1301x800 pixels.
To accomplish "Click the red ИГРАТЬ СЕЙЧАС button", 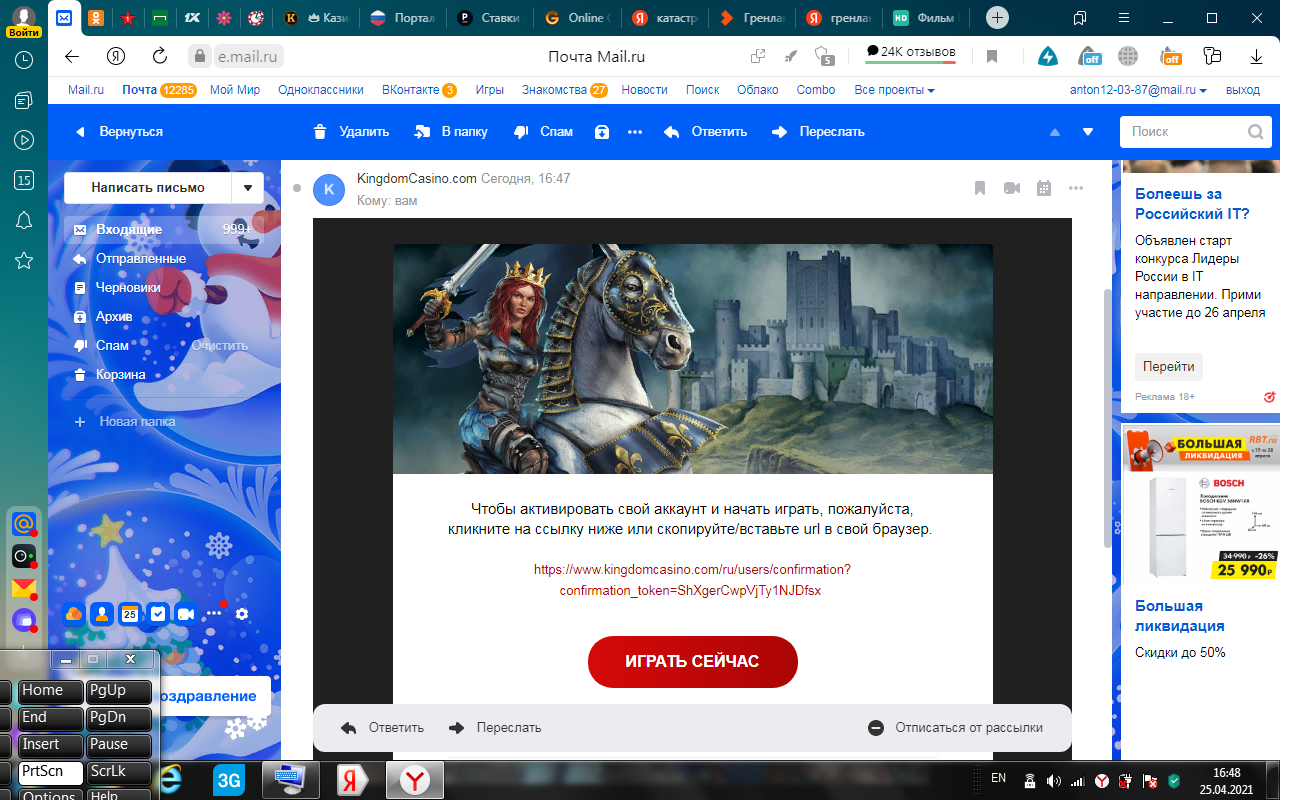I will [692, 662].
